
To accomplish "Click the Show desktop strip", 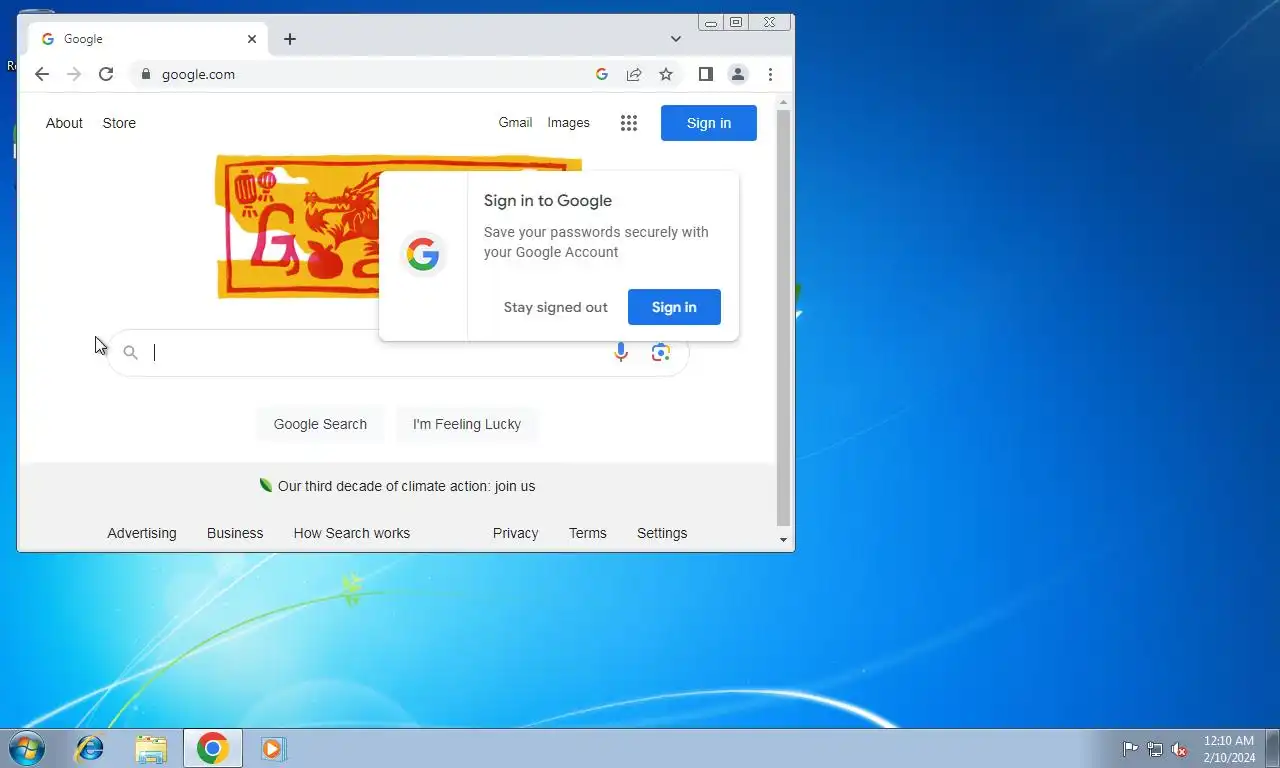I will click(x=1272, y=748).
